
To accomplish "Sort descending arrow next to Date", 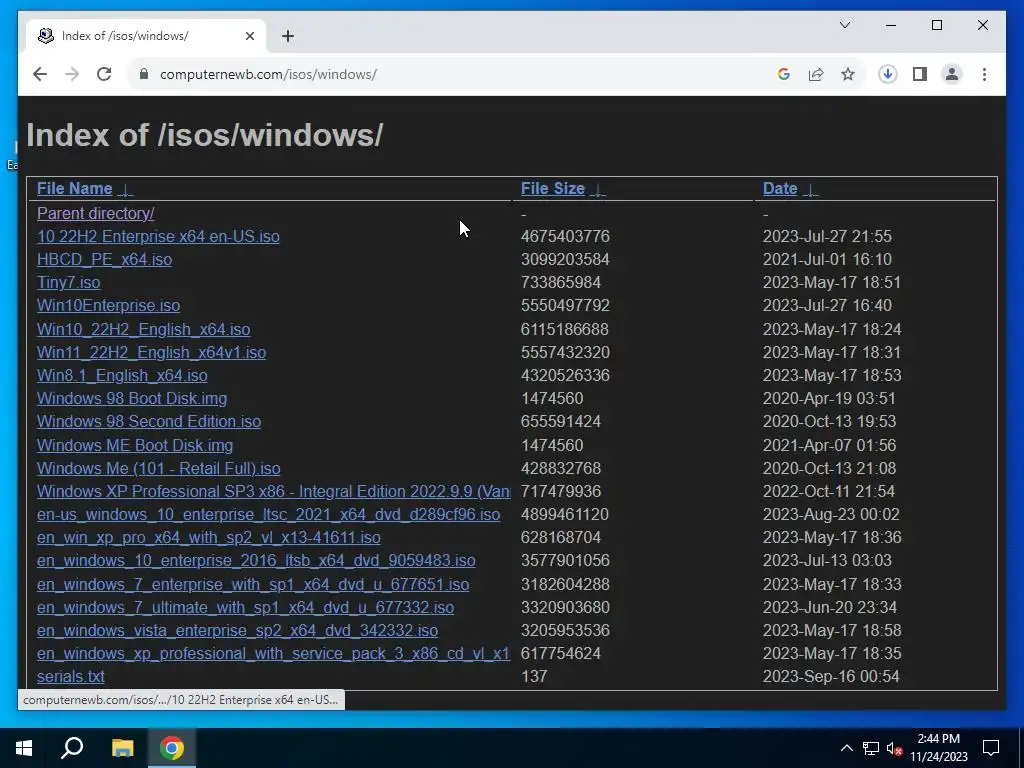I will coord(810,189).
